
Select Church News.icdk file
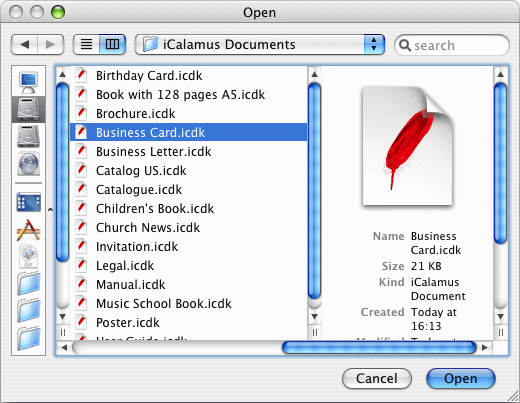tap(188, 228)
